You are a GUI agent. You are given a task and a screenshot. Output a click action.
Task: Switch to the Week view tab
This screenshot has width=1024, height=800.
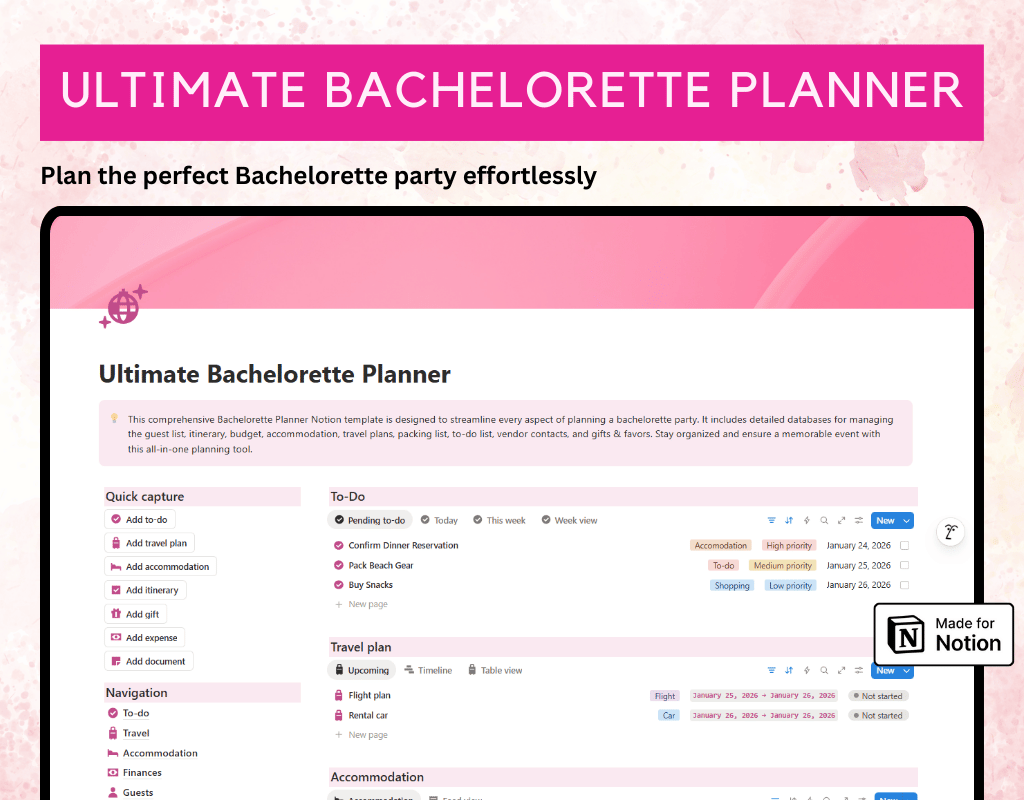pos(569,520)
